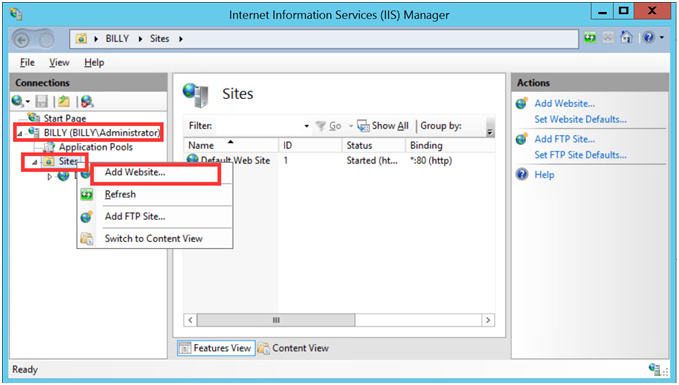The image size is (679, 385).
Task: Select Application Pools in the tree
Action: [x=96, y=147]
